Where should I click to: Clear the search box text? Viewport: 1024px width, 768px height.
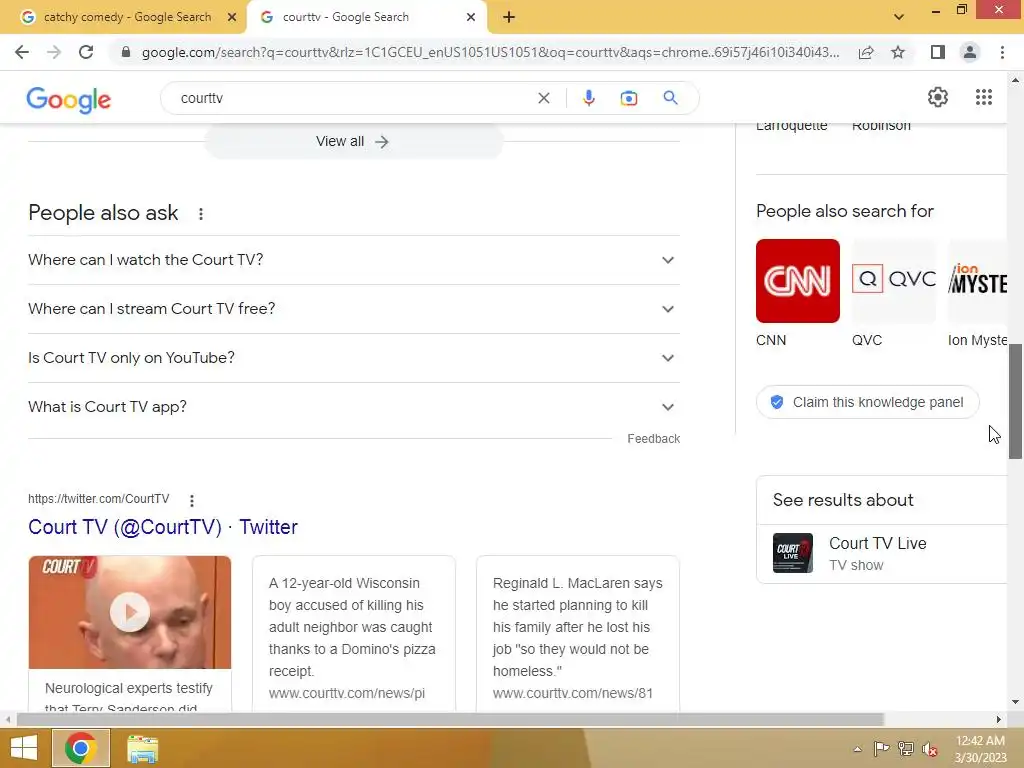point(543,98)
